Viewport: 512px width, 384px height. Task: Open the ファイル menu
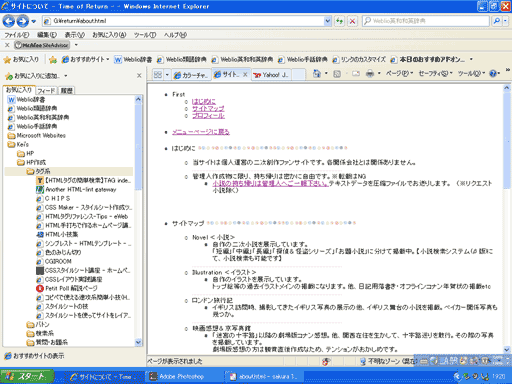(17, 35)
